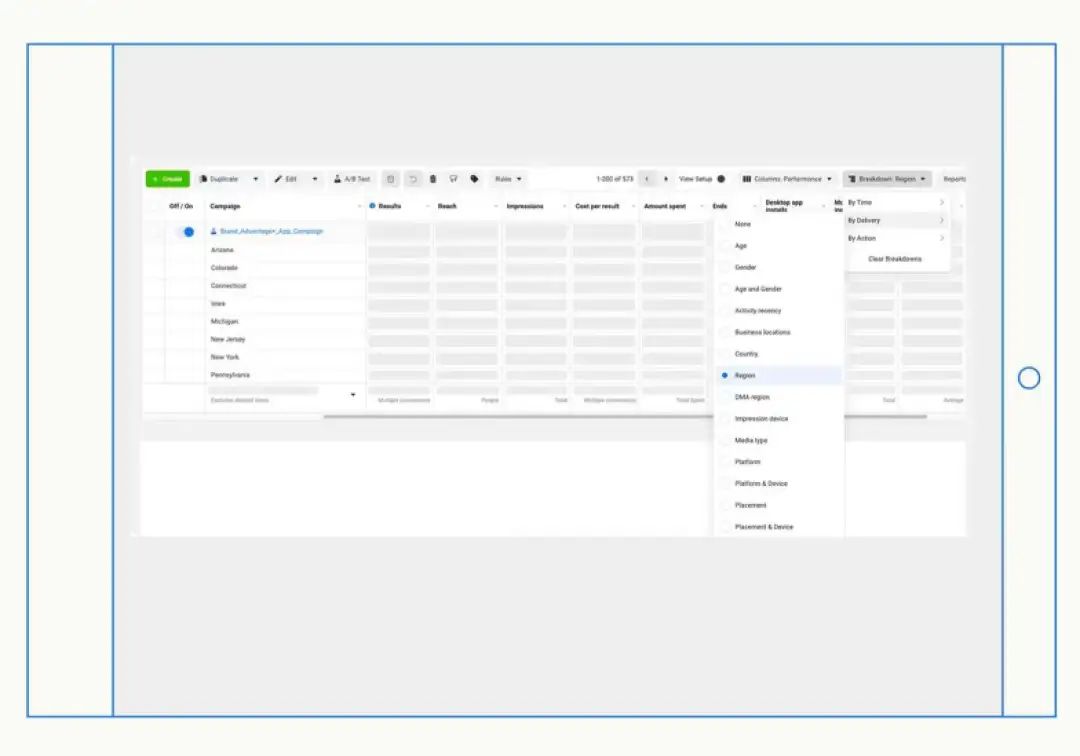Select the DMA region option
This screenshot has width=1080, height=756.
779,397
